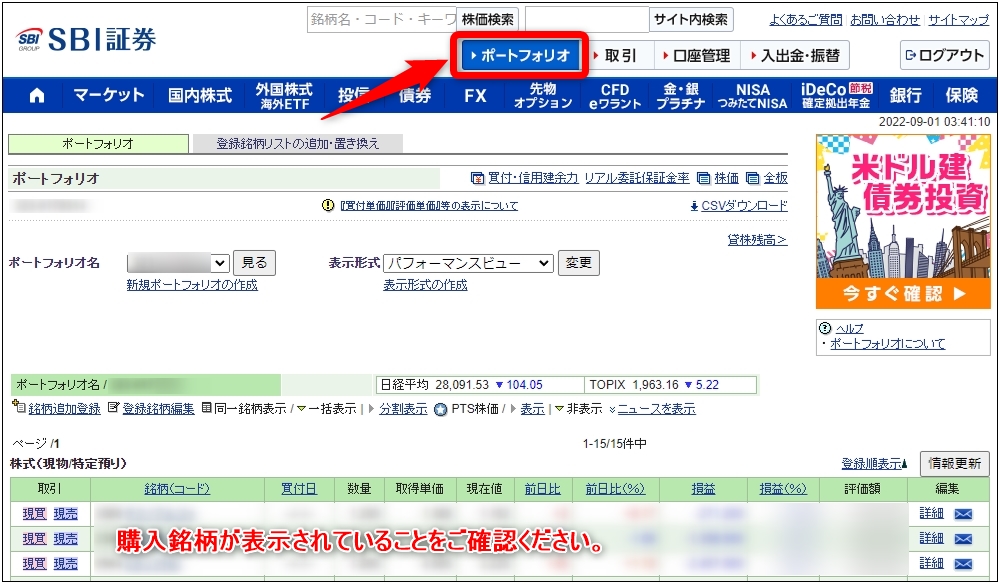Click the 株価 board icon link

[x=718, y=178]
